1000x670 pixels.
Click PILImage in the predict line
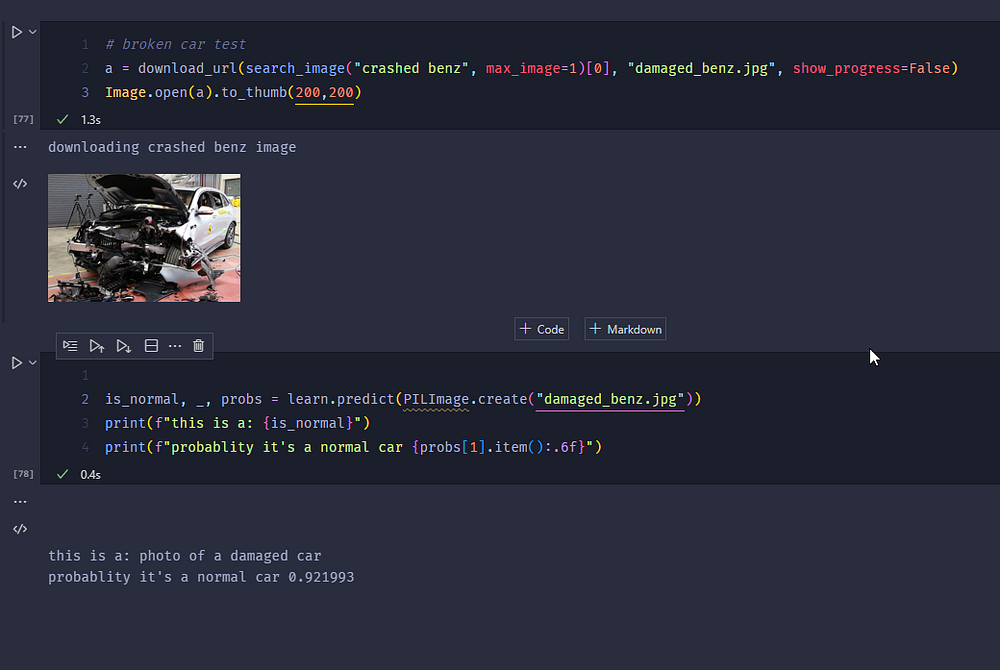(x=436, y=399)
